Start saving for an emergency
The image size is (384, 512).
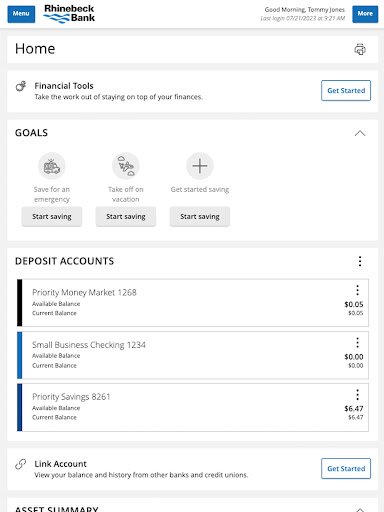[52, 217]
